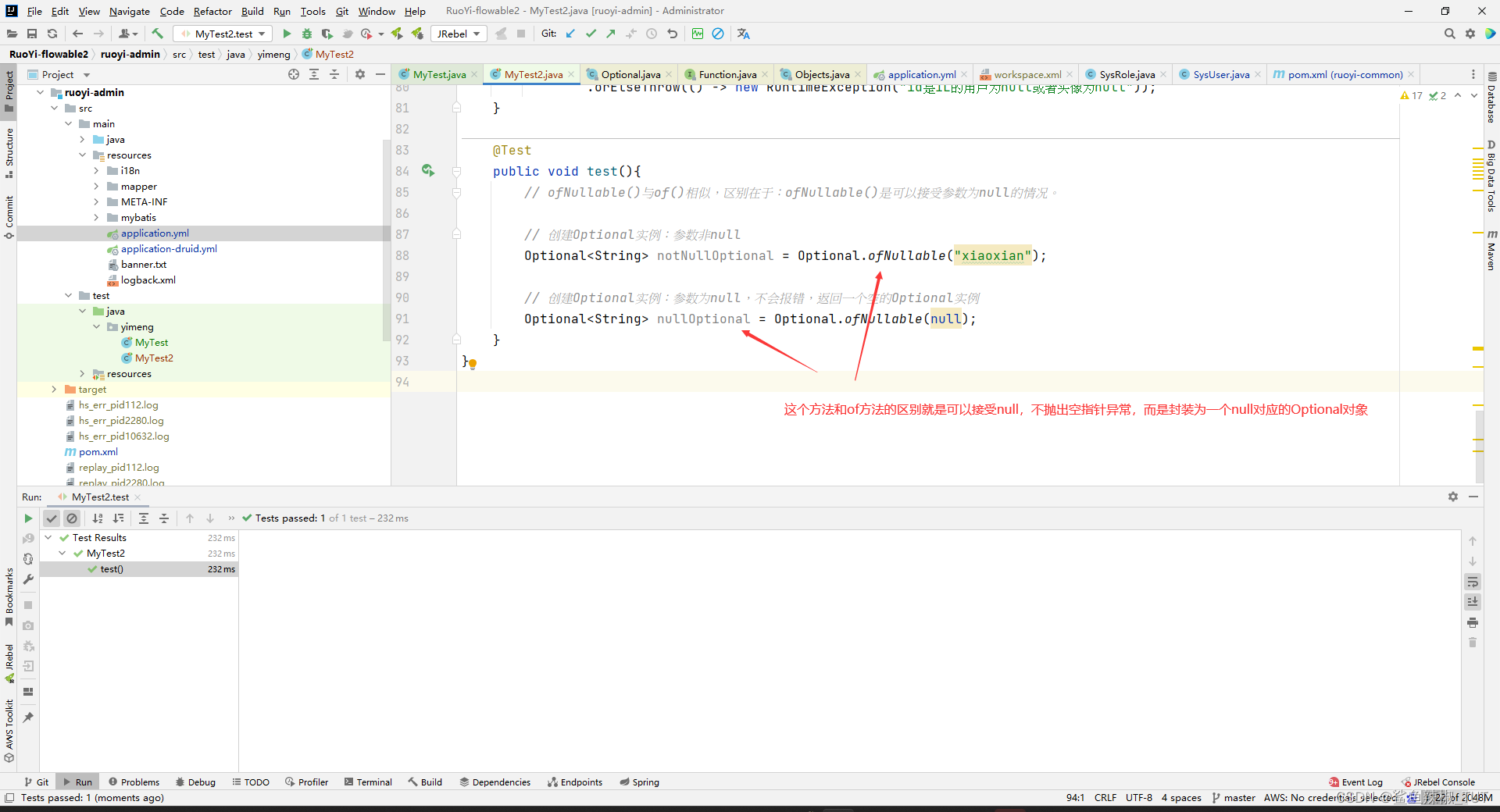Open the Dependencies tool window

[x=495, y=782]
